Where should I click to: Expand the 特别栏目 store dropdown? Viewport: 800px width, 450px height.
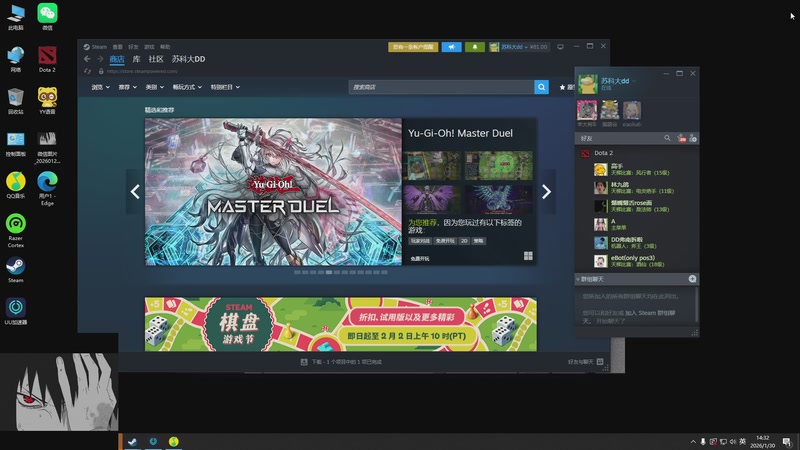click(225, 87)
